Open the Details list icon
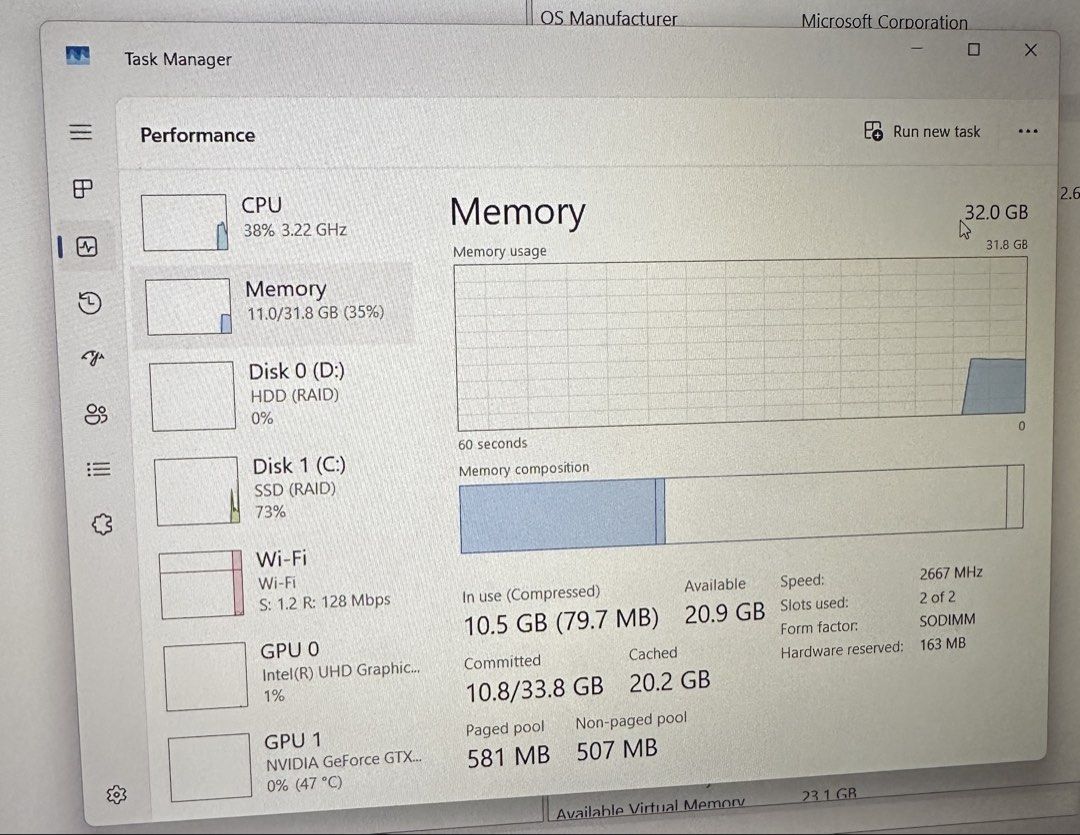The width and height of the screenshot is (1080, 835). tap(98, 469)
